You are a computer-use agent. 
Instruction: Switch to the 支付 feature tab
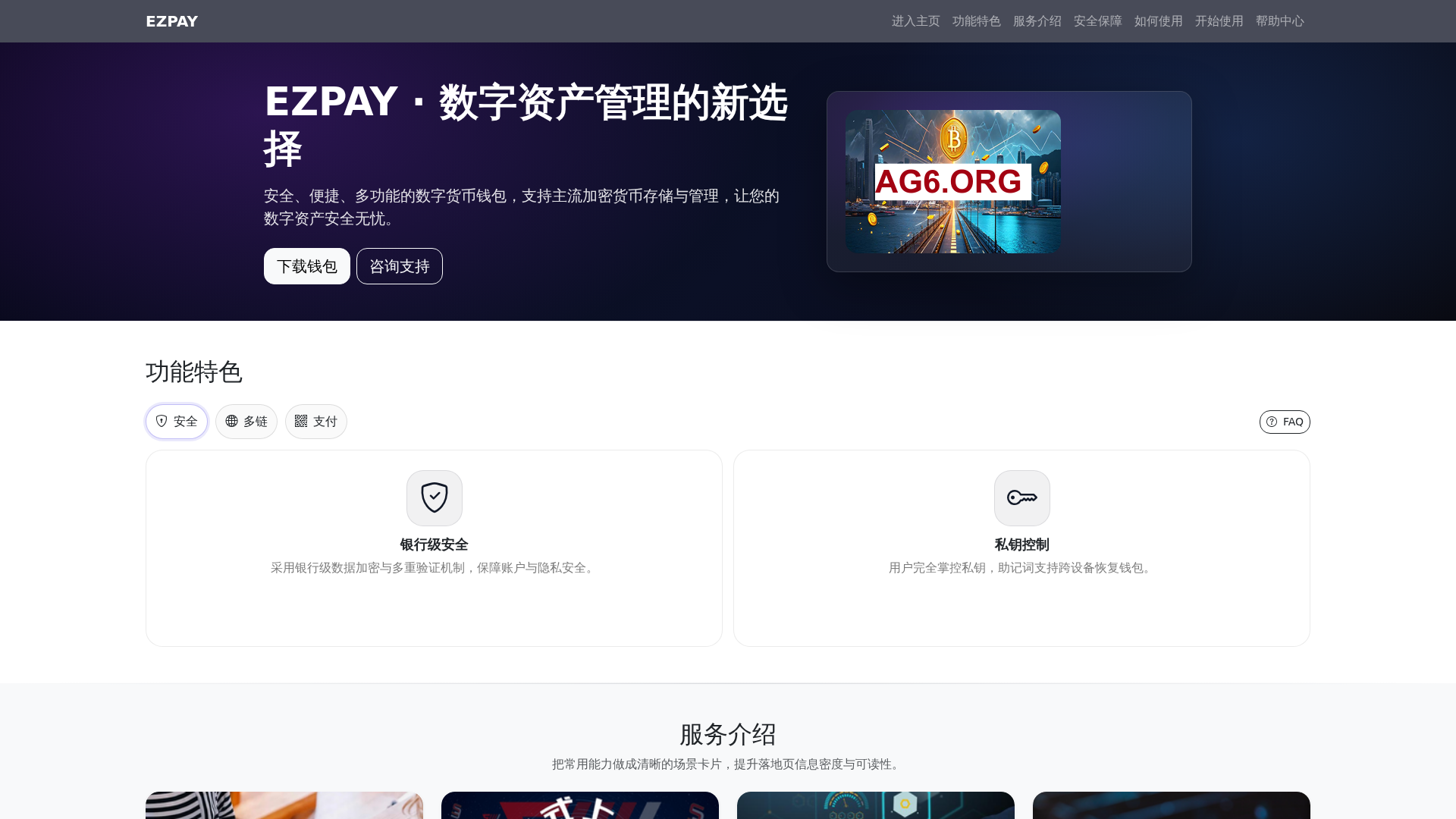pos(316,422)
